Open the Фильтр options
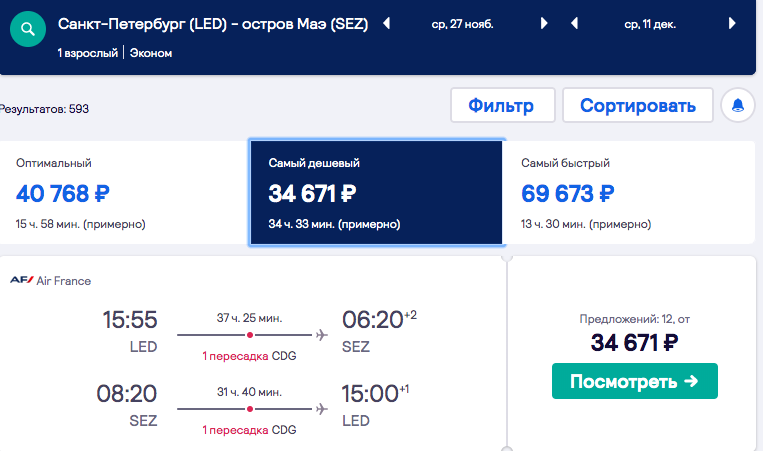This screenshot has height=451, width=763. (503, 105)
